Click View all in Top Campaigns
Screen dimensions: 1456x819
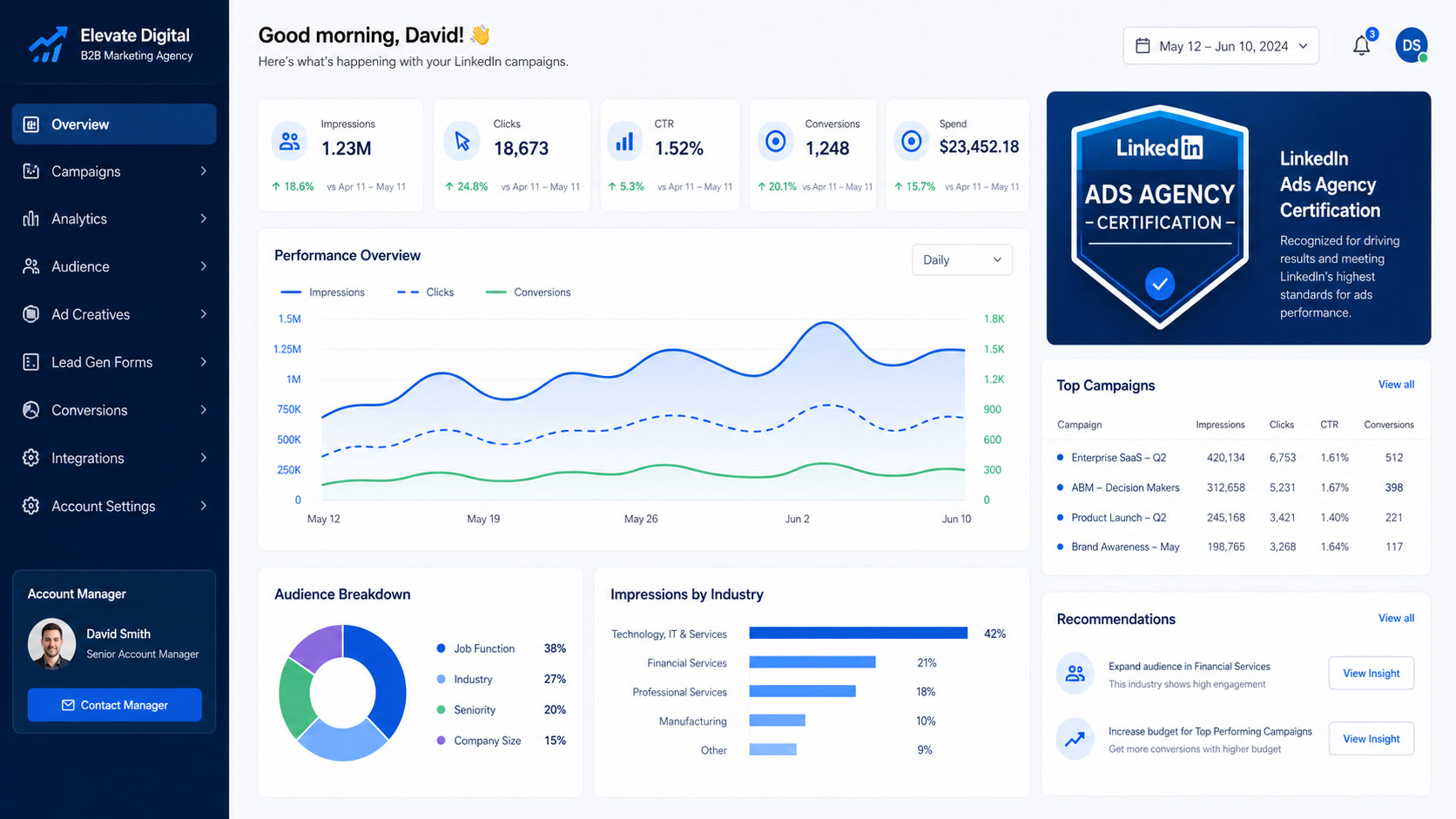[1396, 385]
